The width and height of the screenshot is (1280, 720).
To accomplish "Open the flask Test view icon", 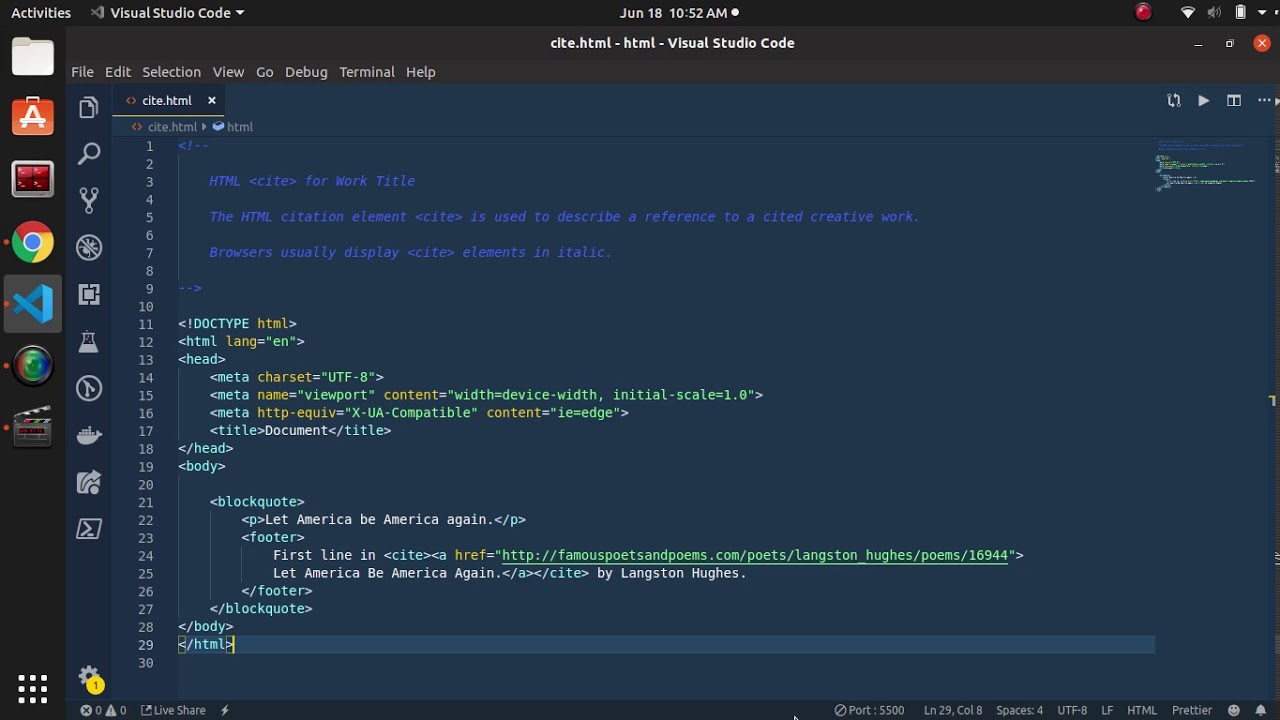I will [89, 341].
